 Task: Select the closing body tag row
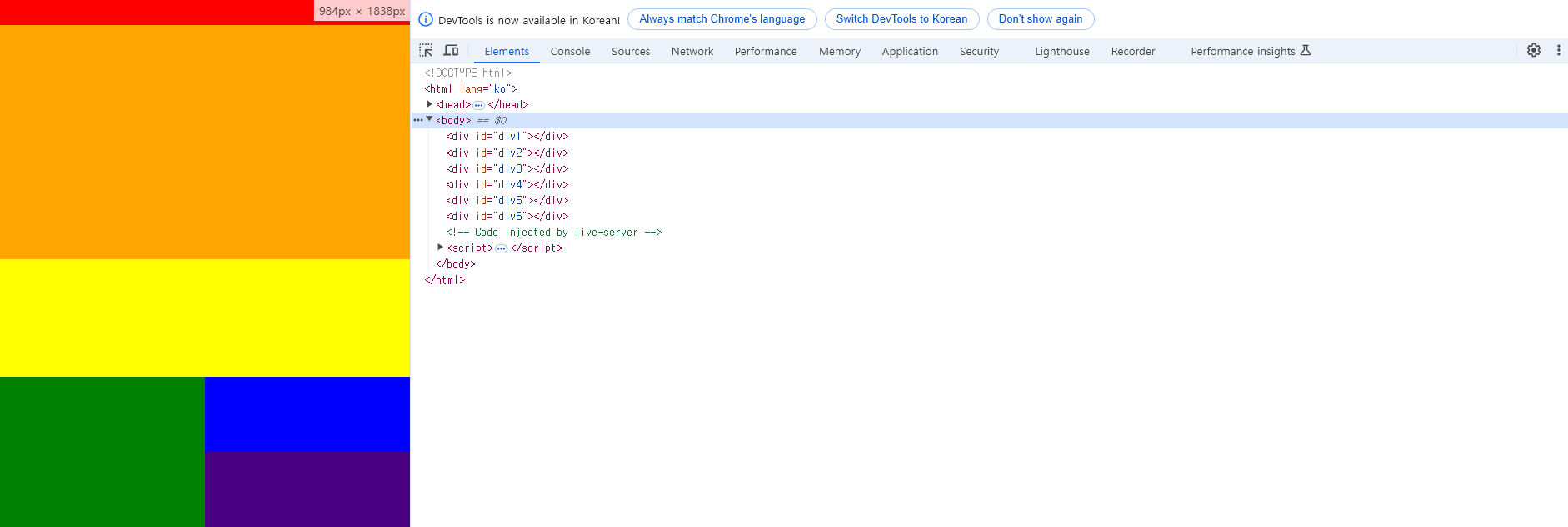coord(456,264)
